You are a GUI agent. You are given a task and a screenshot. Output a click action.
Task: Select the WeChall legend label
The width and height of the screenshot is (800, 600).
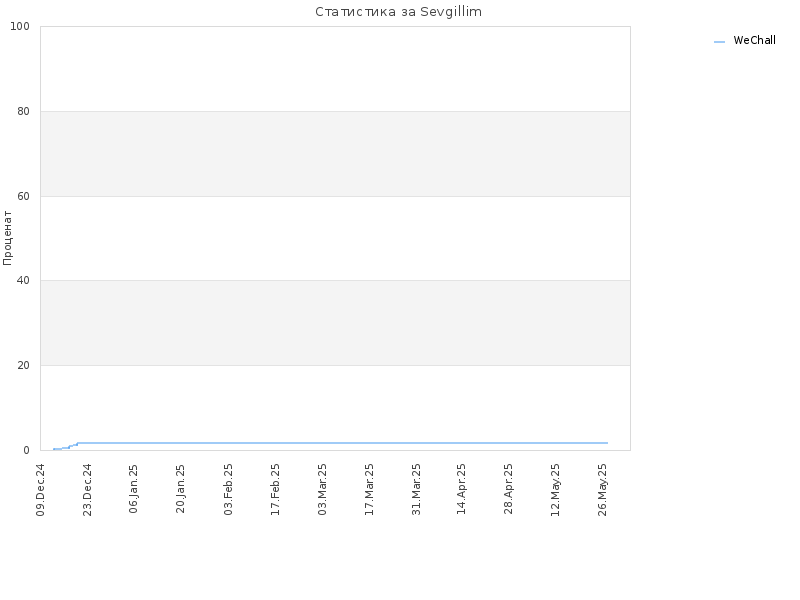pos(754,40)
